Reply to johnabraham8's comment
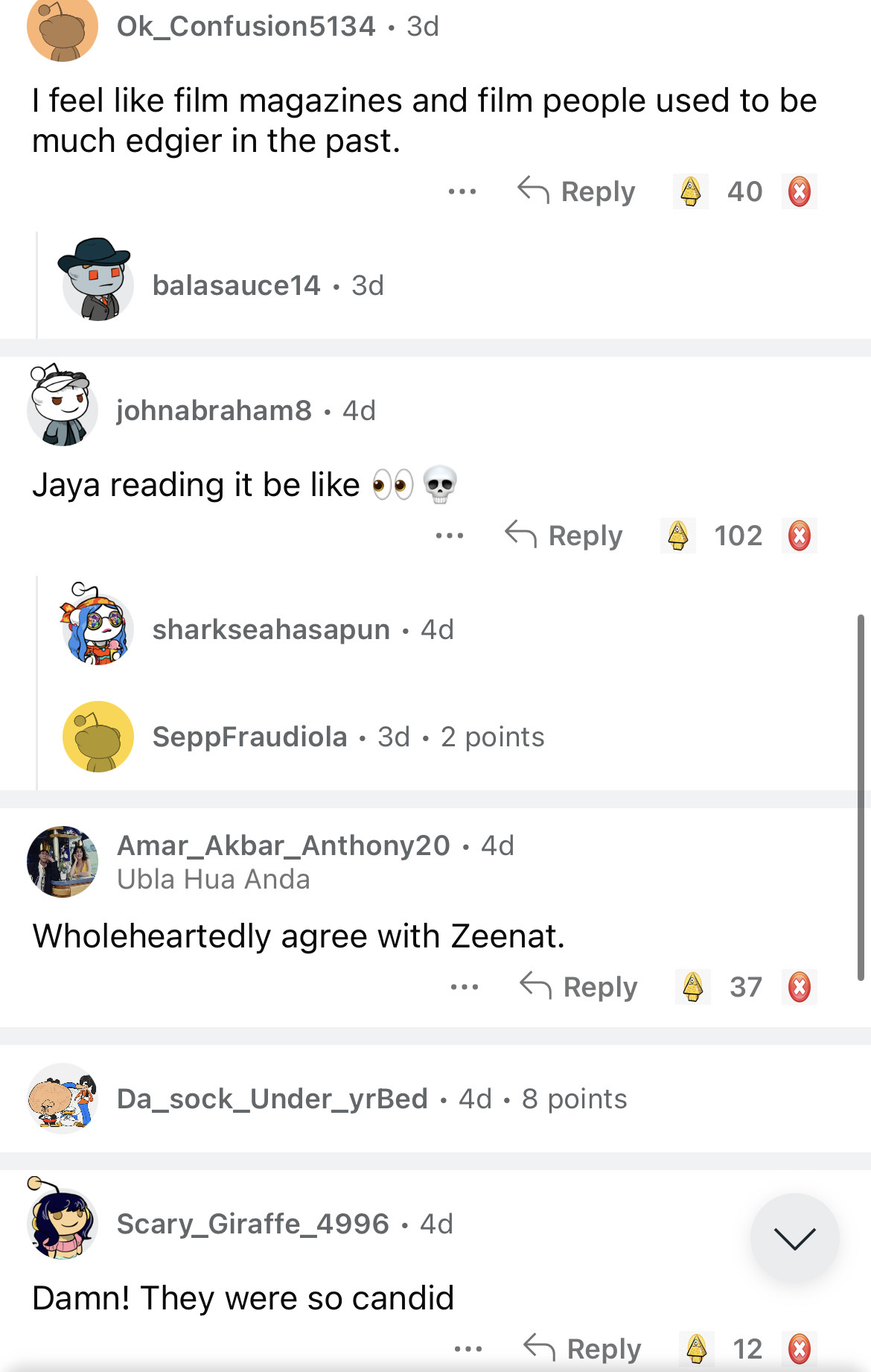The image size is (871, 1372). pos(564,536)
